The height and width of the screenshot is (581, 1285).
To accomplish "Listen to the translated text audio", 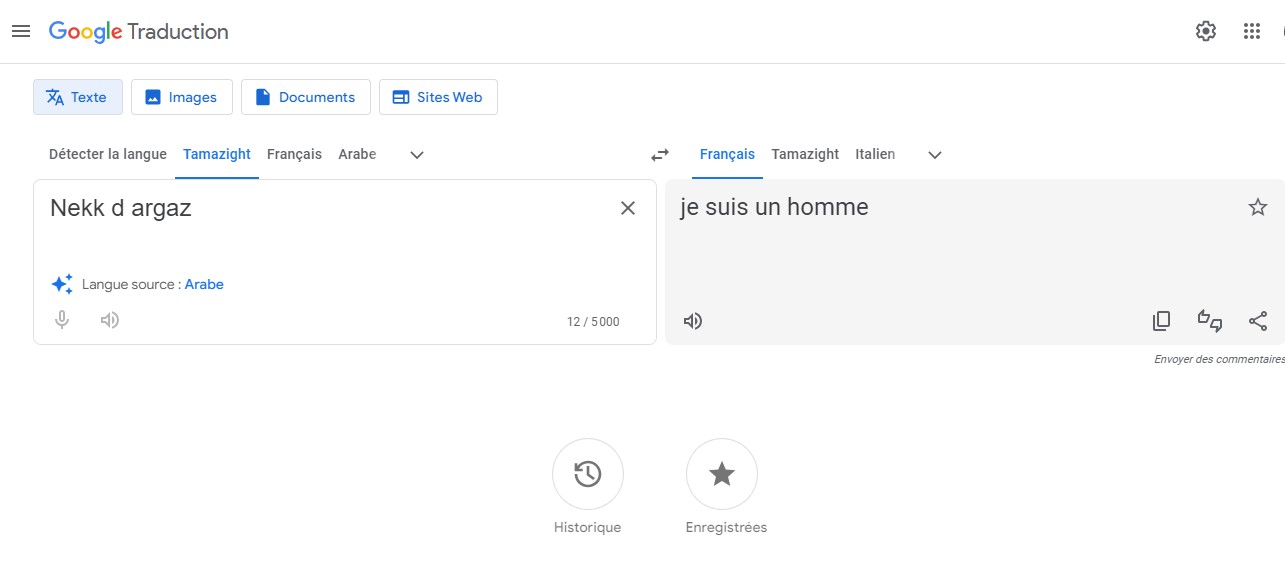I will [x=693, y=321].
